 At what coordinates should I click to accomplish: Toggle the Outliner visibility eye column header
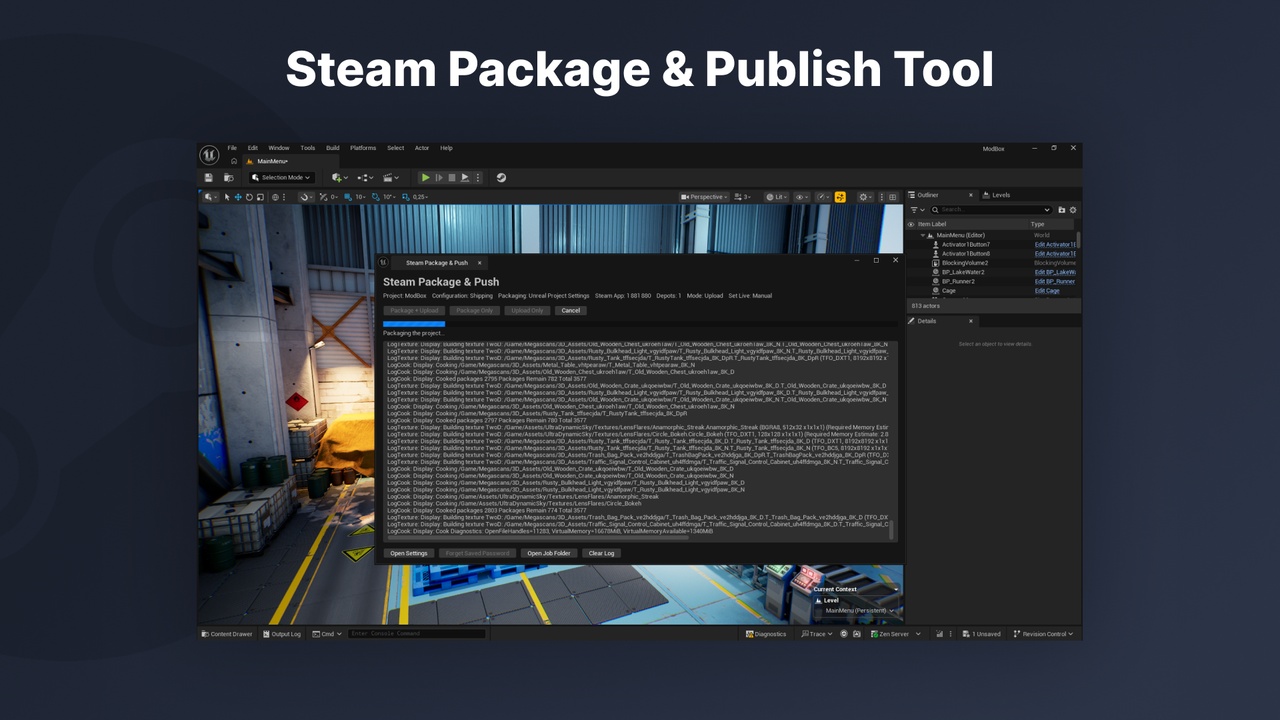pos(911,224)
